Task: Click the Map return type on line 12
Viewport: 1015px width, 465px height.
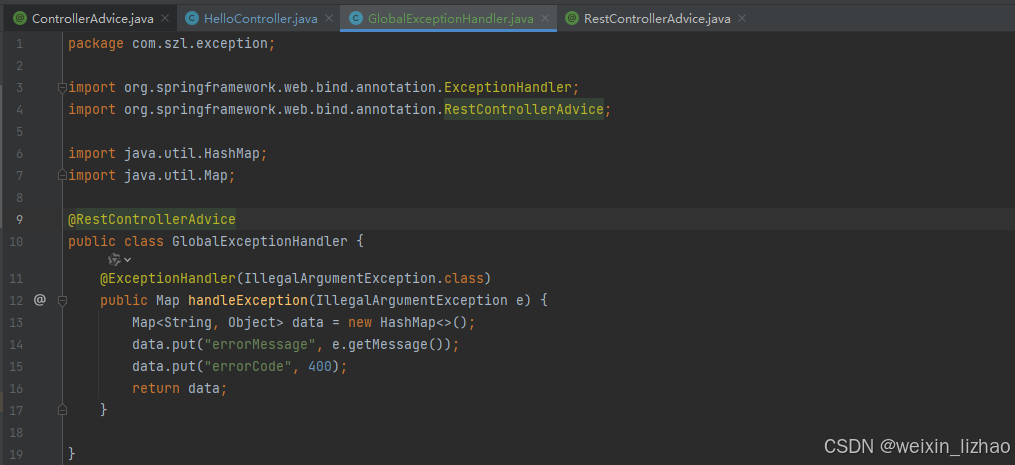Action: click(x=168, y=301)
